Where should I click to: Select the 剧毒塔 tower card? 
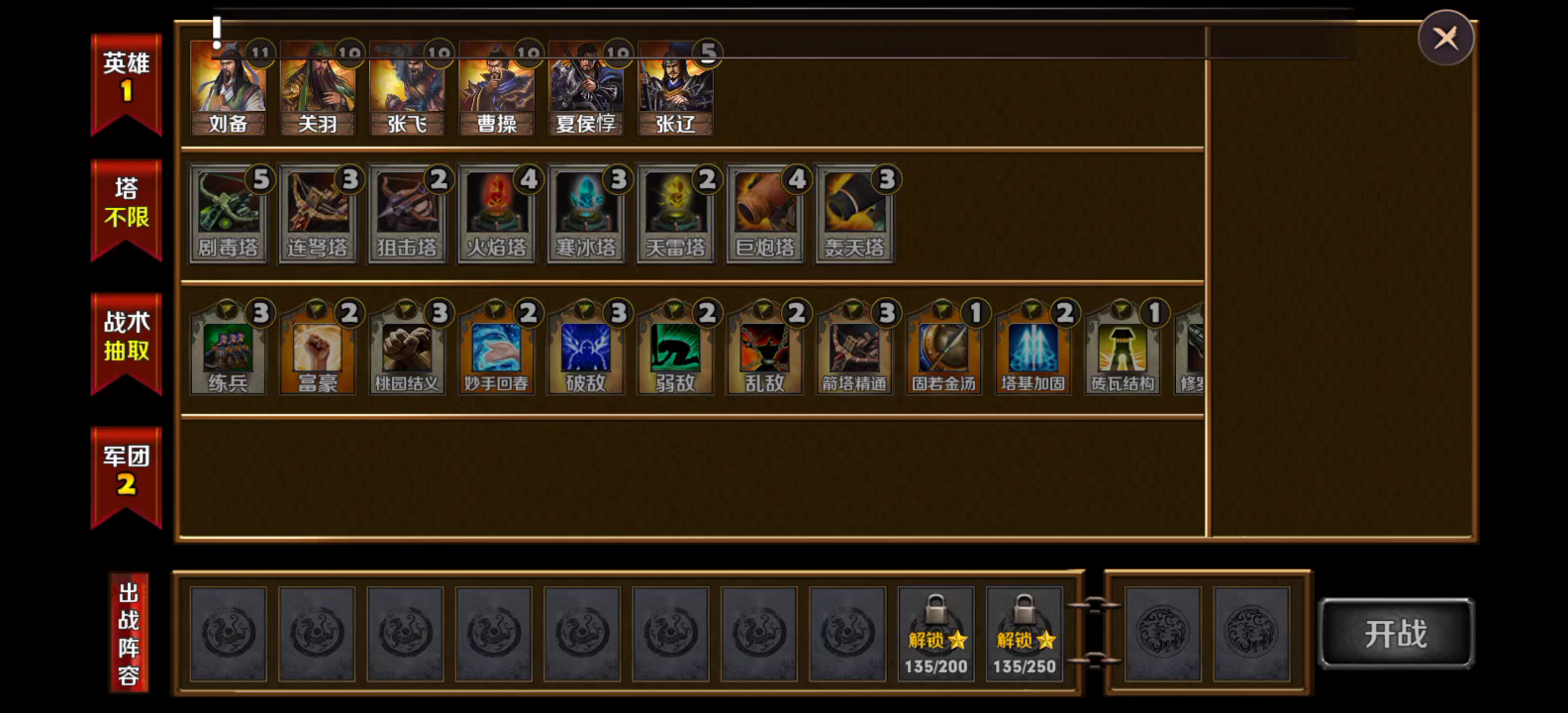click(x=228, y=213)
